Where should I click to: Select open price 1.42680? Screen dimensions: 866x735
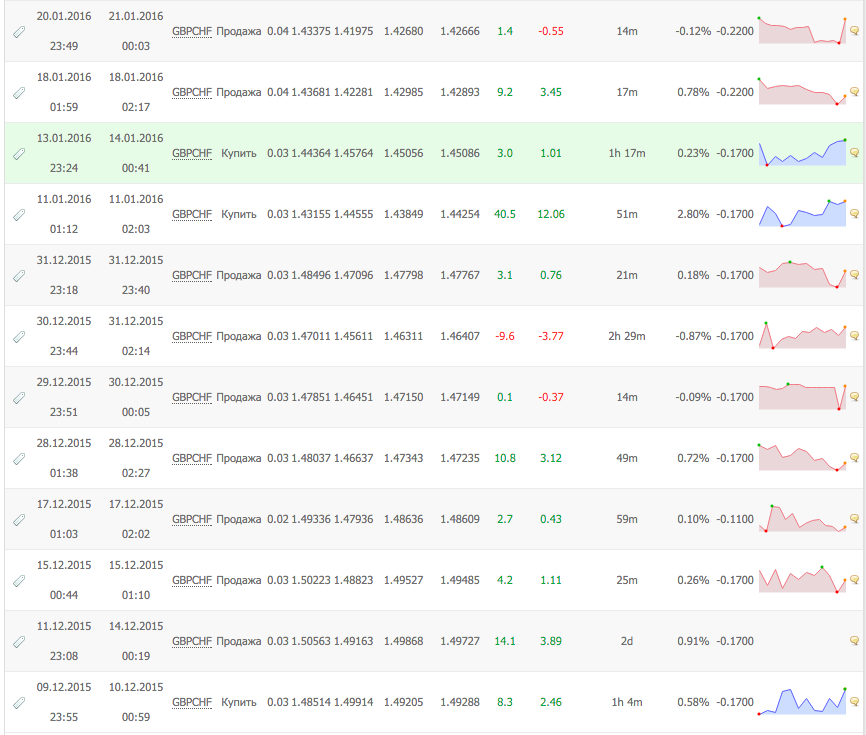(404, 31)
